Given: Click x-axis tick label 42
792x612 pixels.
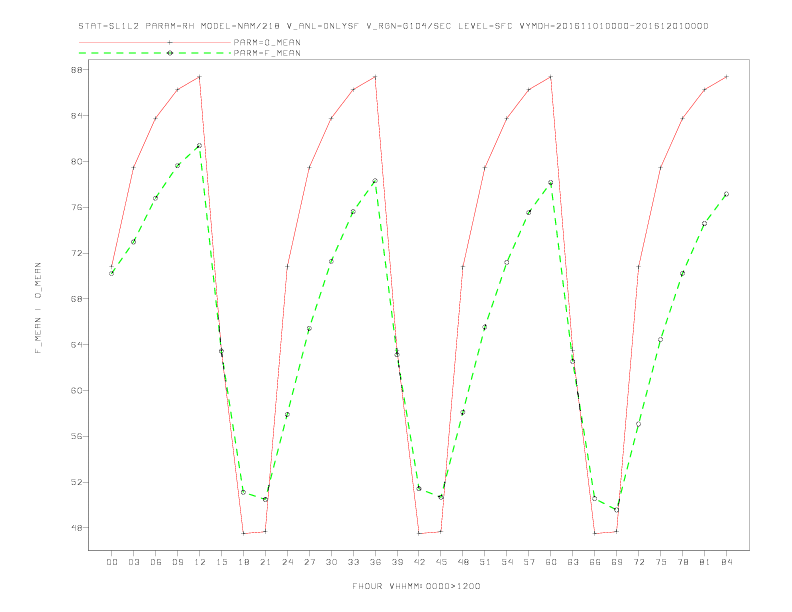Looking at the screenshot, I should [x=419, y=562].
